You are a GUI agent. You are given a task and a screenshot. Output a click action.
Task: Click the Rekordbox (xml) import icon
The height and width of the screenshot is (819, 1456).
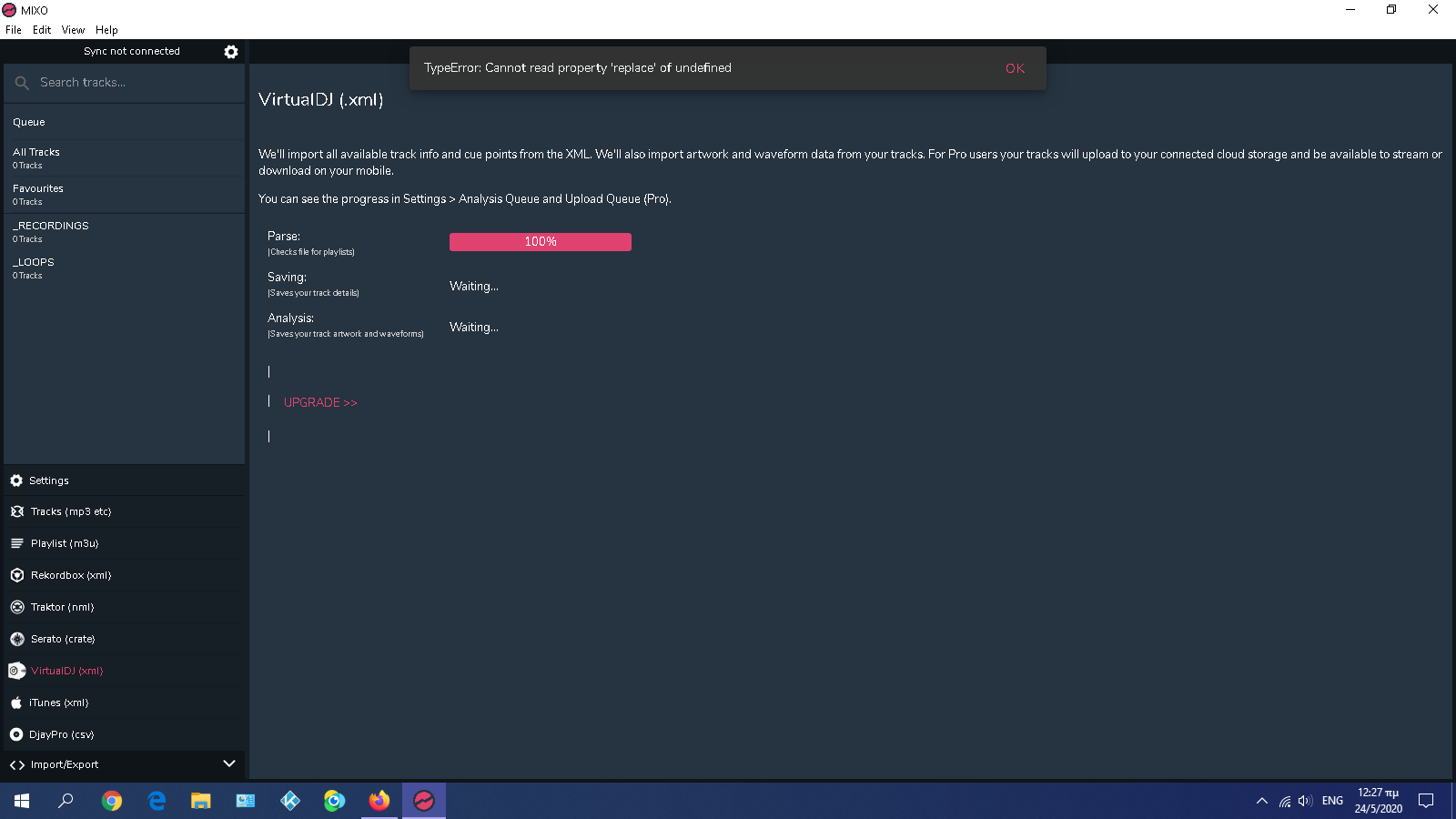click(16, 575)
